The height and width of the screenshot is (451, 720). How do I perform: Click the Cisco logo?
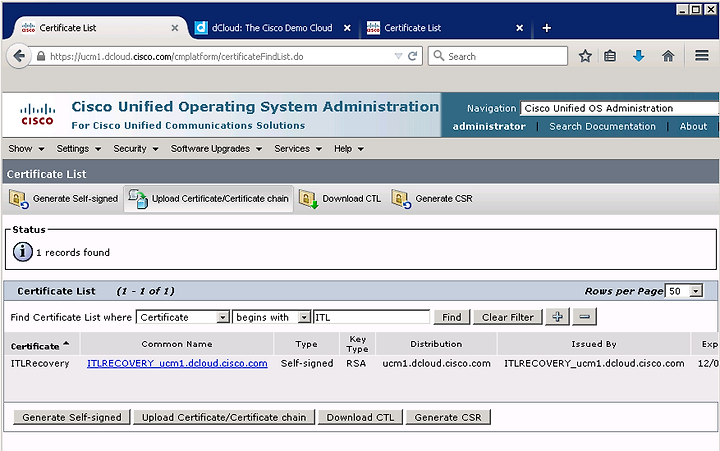point(37,115)
